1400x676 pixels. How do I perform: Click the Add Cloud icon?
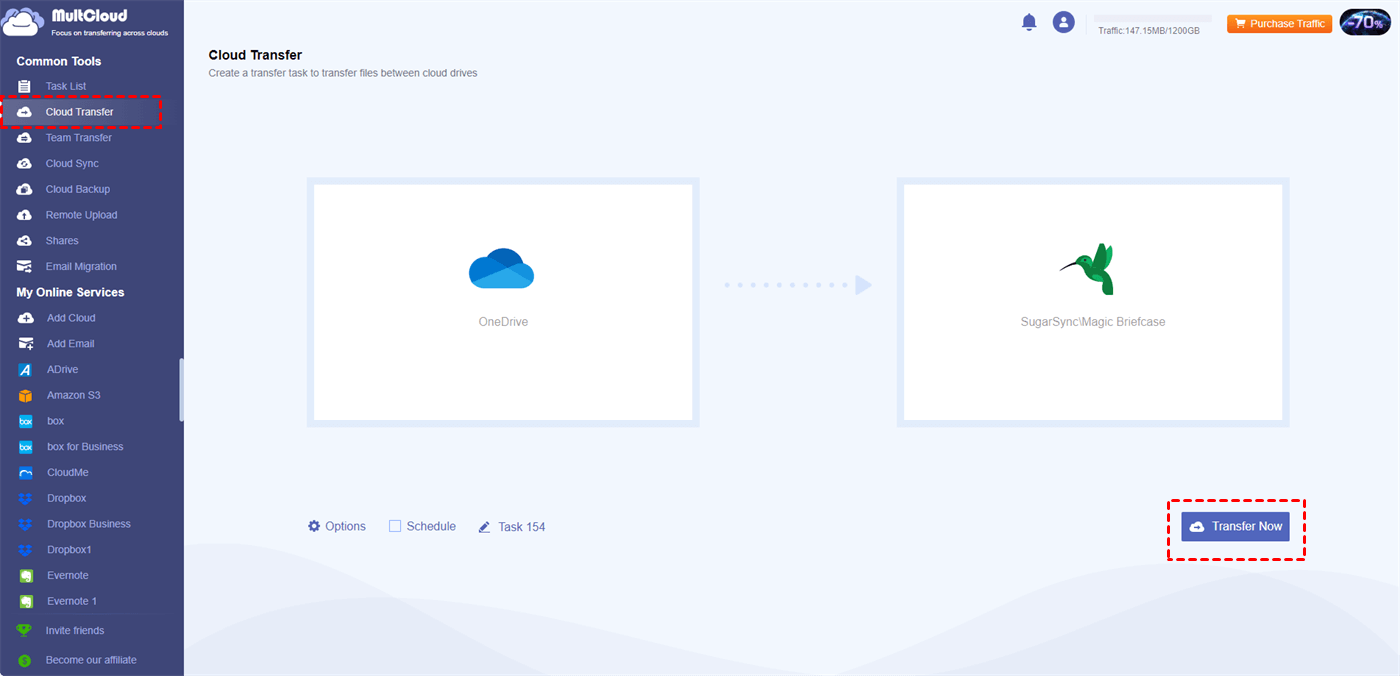coord(26,318)
